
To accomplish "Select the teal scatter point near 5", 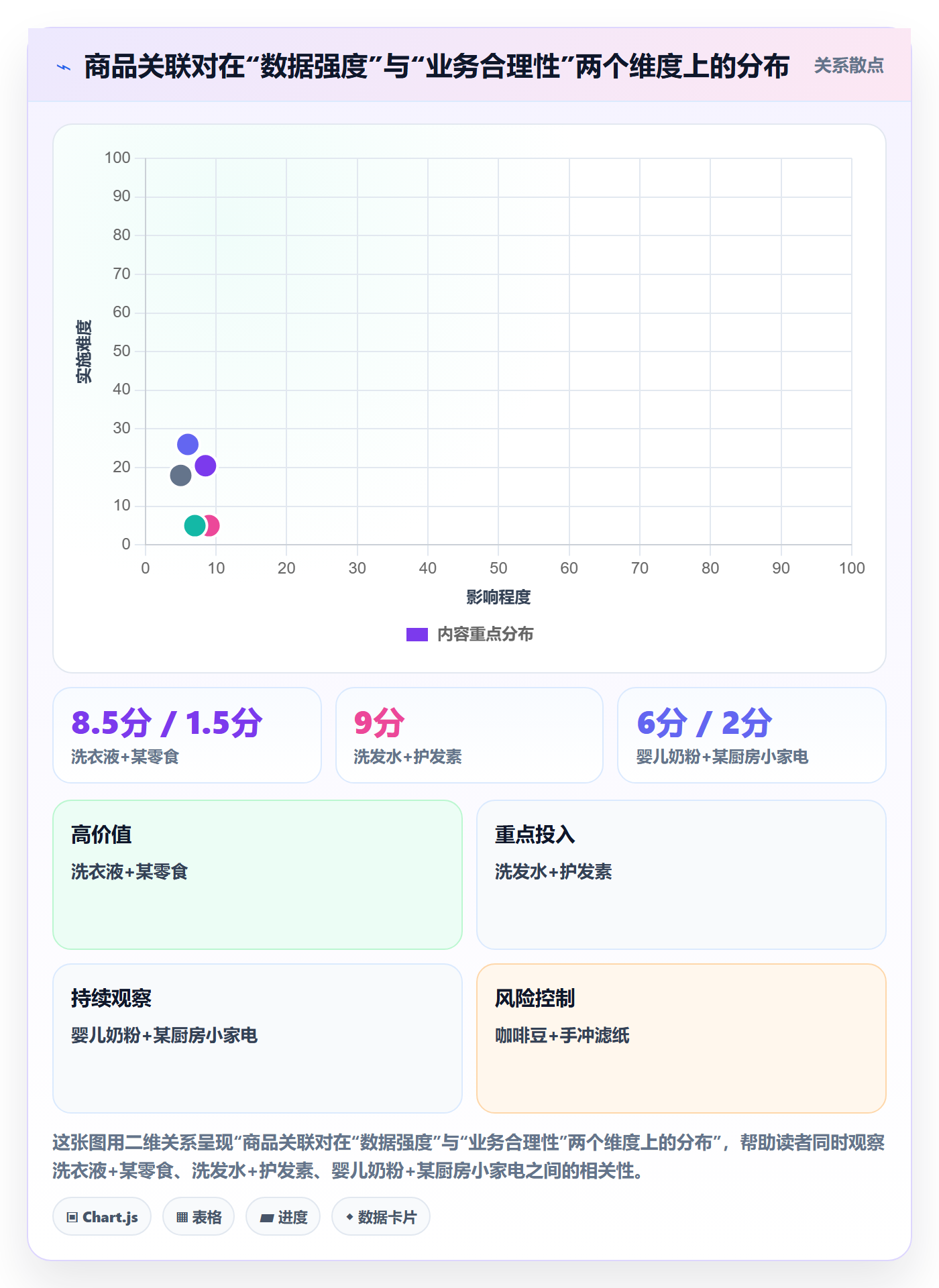I will (195, 525).
